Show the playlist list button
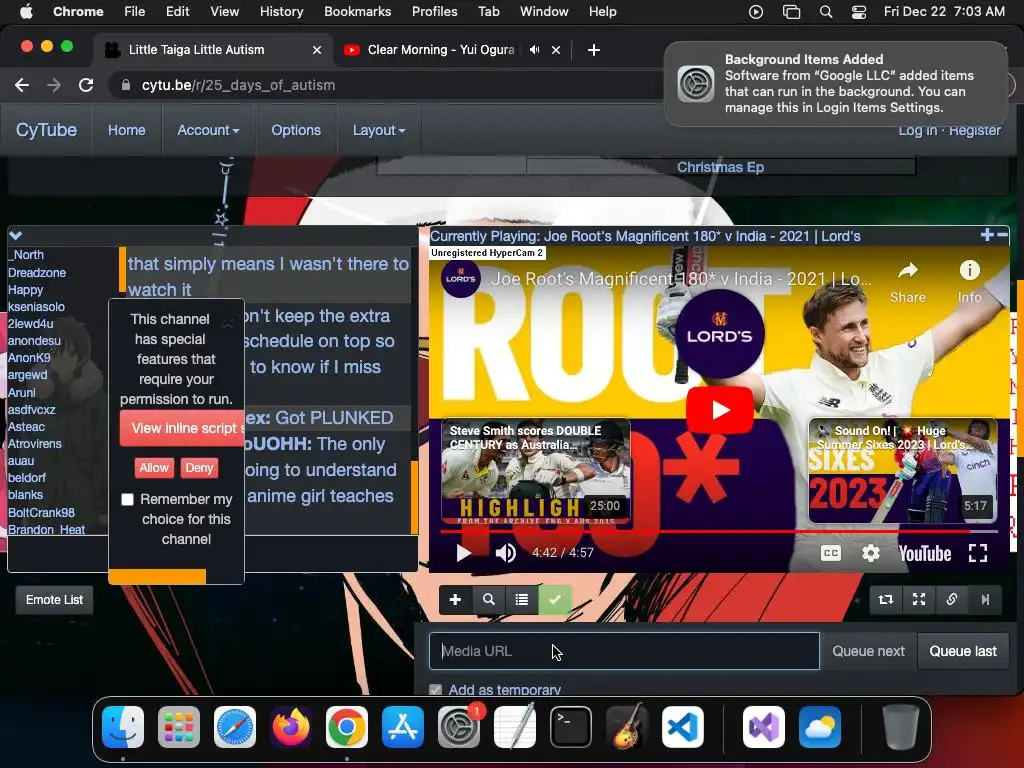The height and width of the screenshot is (768, 1024). (522, 600)
